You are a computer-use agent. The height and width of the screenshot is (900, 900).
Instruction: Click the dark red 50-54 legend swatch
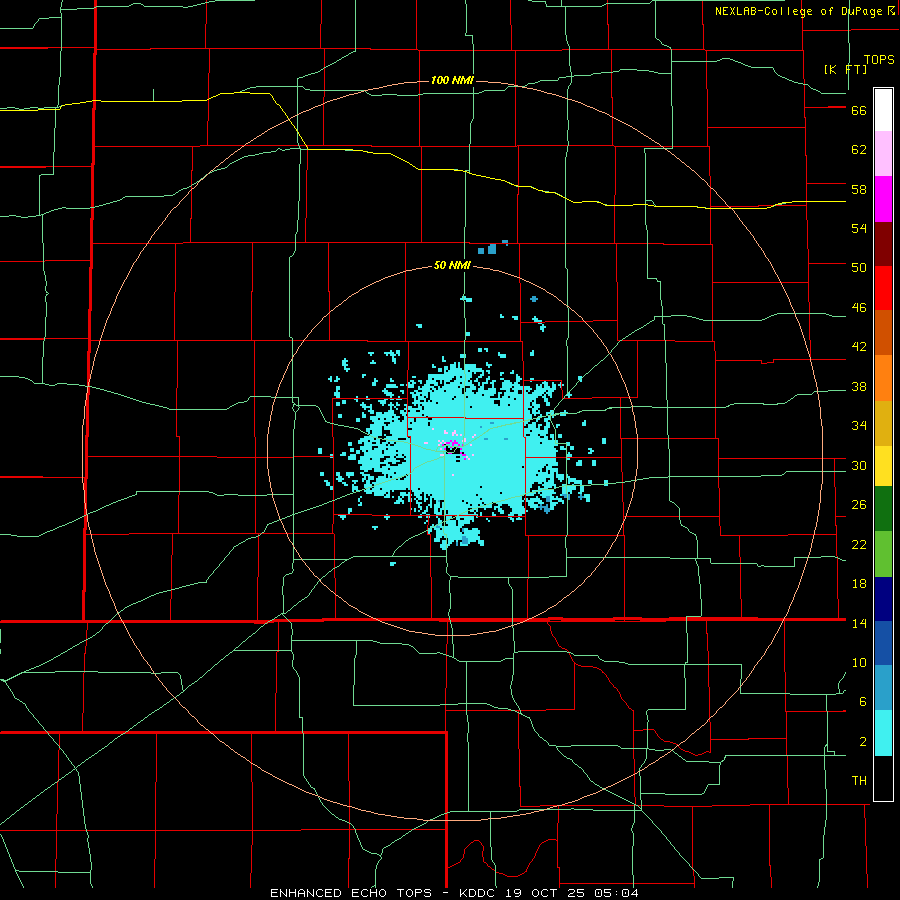click(x=883, y=243)
